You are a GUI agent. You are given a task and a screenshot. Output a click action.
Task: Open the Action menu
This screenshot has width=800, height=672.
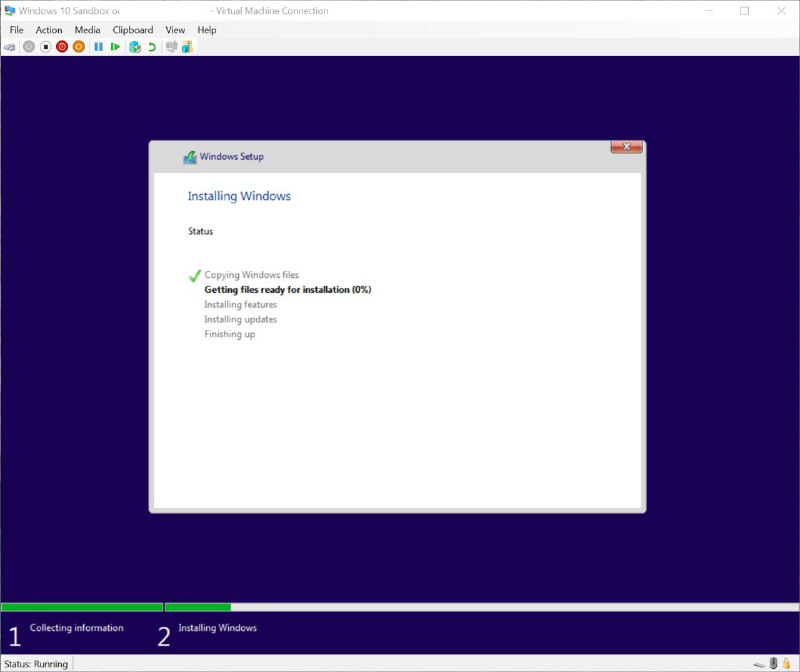point(49,30)
